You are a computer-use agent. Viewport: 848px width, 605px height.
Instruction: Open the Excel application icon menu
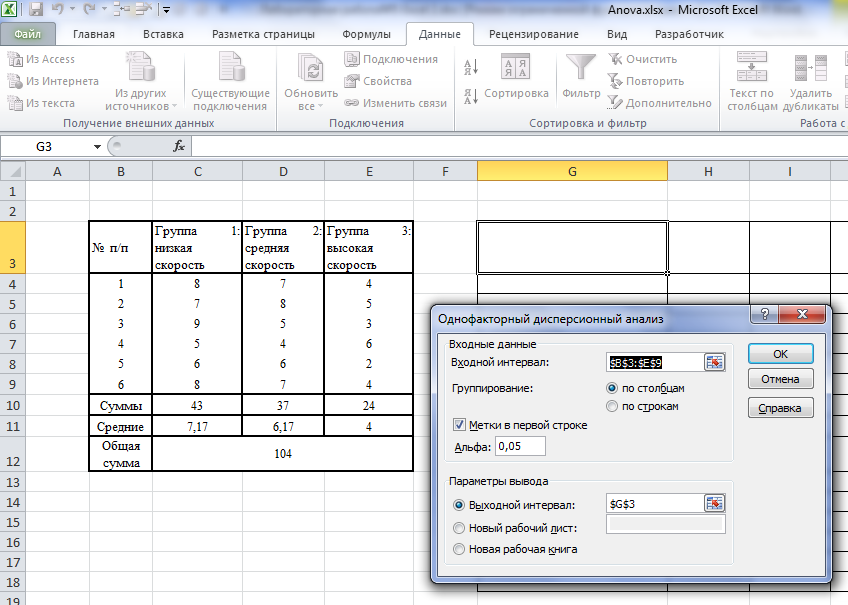(x=10, y=9)
